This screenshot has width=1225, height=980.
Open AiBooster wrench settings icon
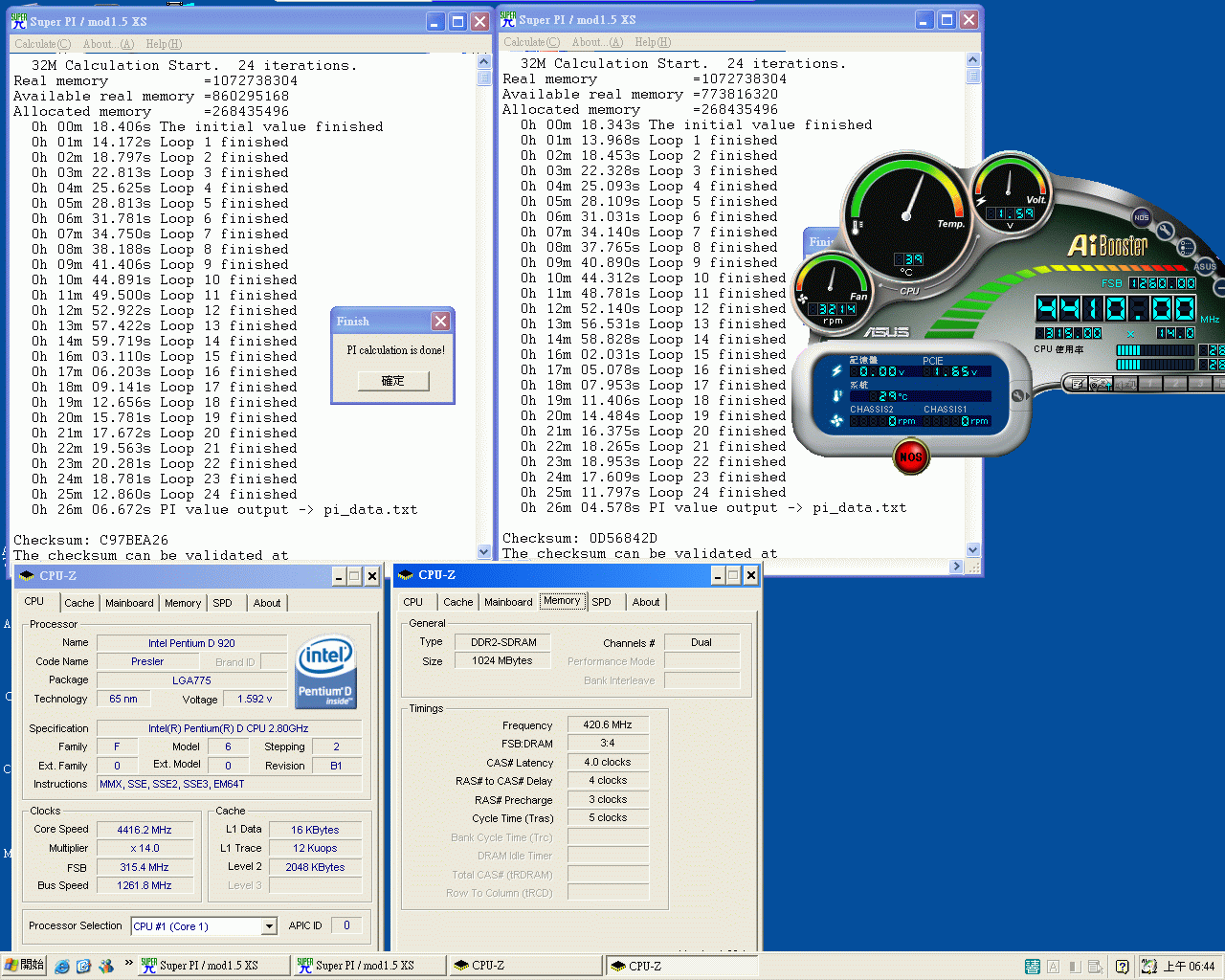(1165, 231)
